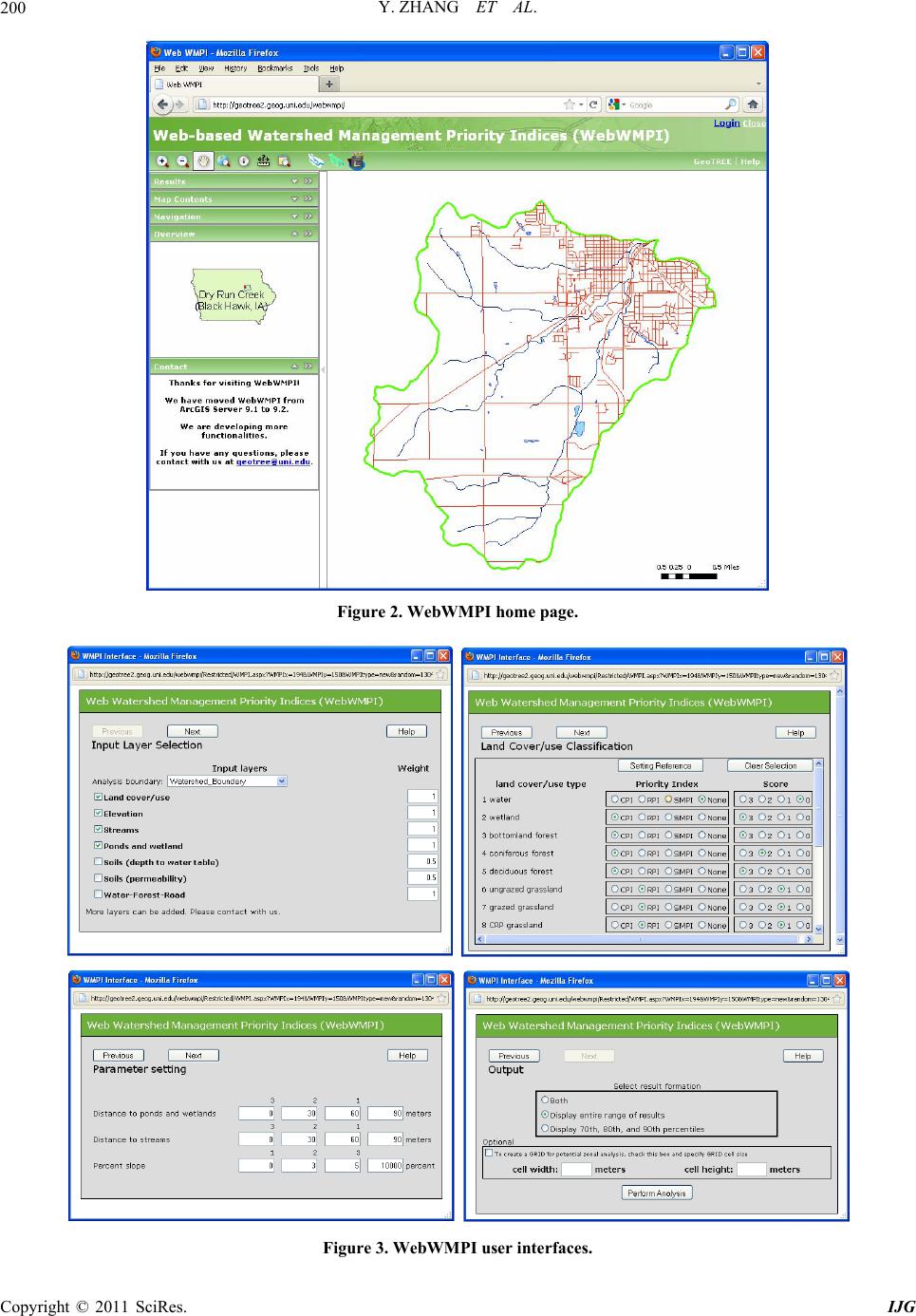Open the Edit menu

182,68
